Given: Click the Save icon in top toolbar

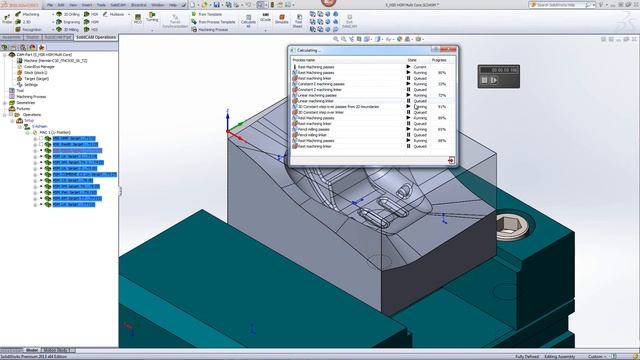Looking at the screenshot, I should point(217,5).
